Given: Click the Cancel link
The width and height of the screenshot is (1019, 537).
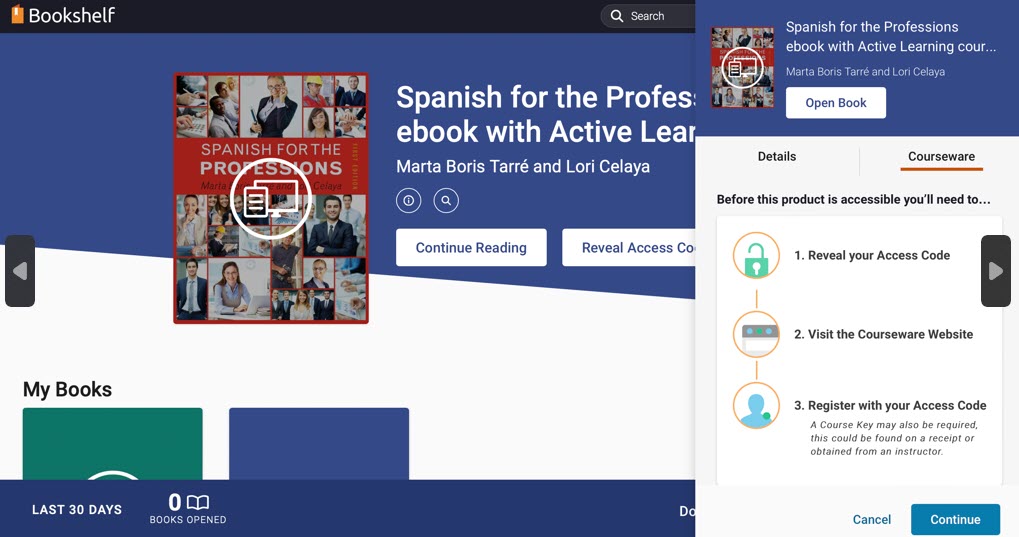Looking at the screenshot, I should [871, 519].
